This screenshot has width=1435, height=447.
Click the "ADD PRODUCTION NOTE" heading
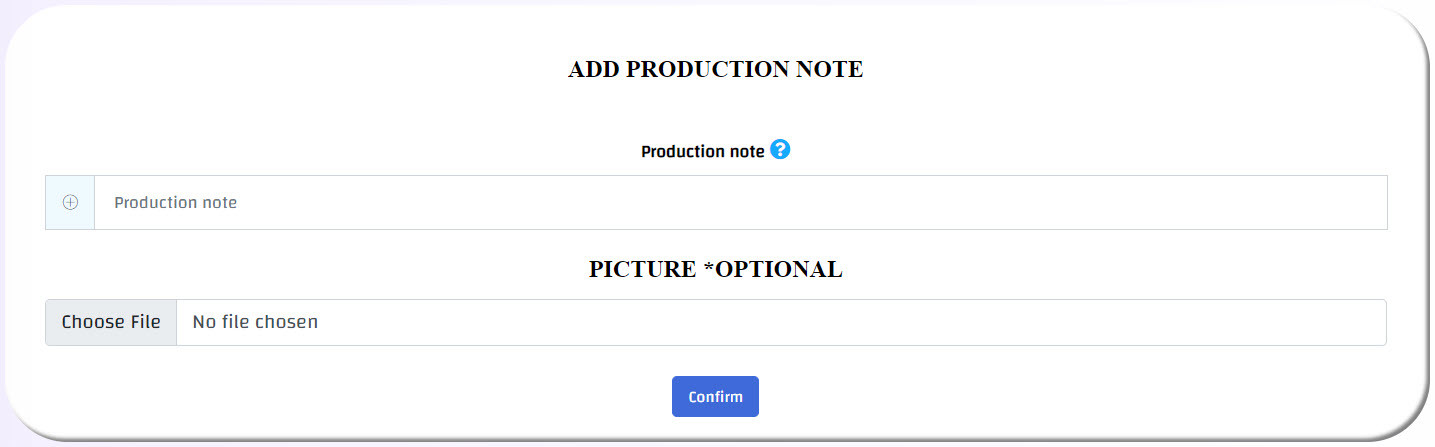coord(715,69)
